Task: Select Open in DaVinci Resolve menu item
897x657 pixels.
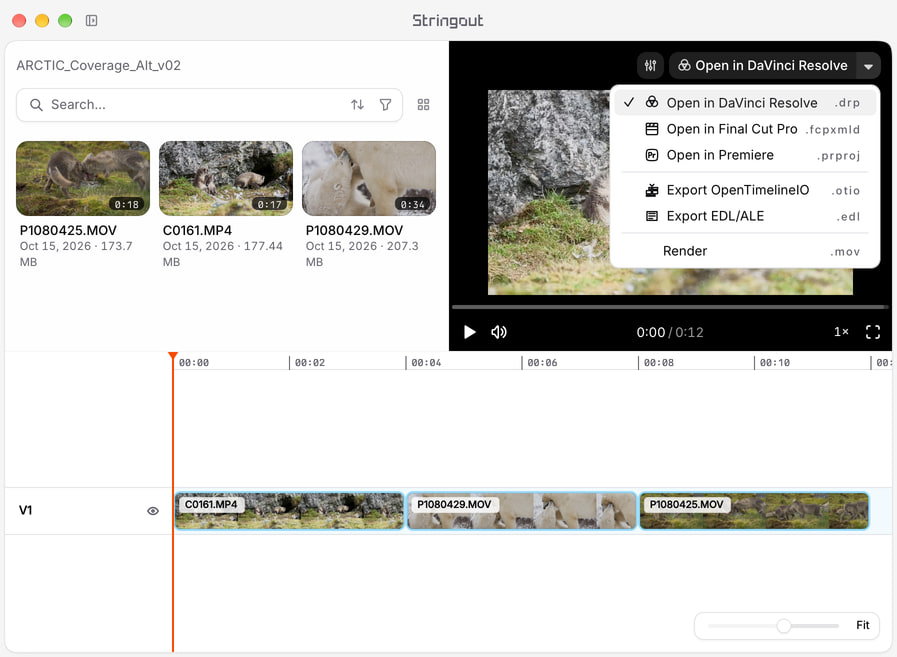Action: point(745,103)
